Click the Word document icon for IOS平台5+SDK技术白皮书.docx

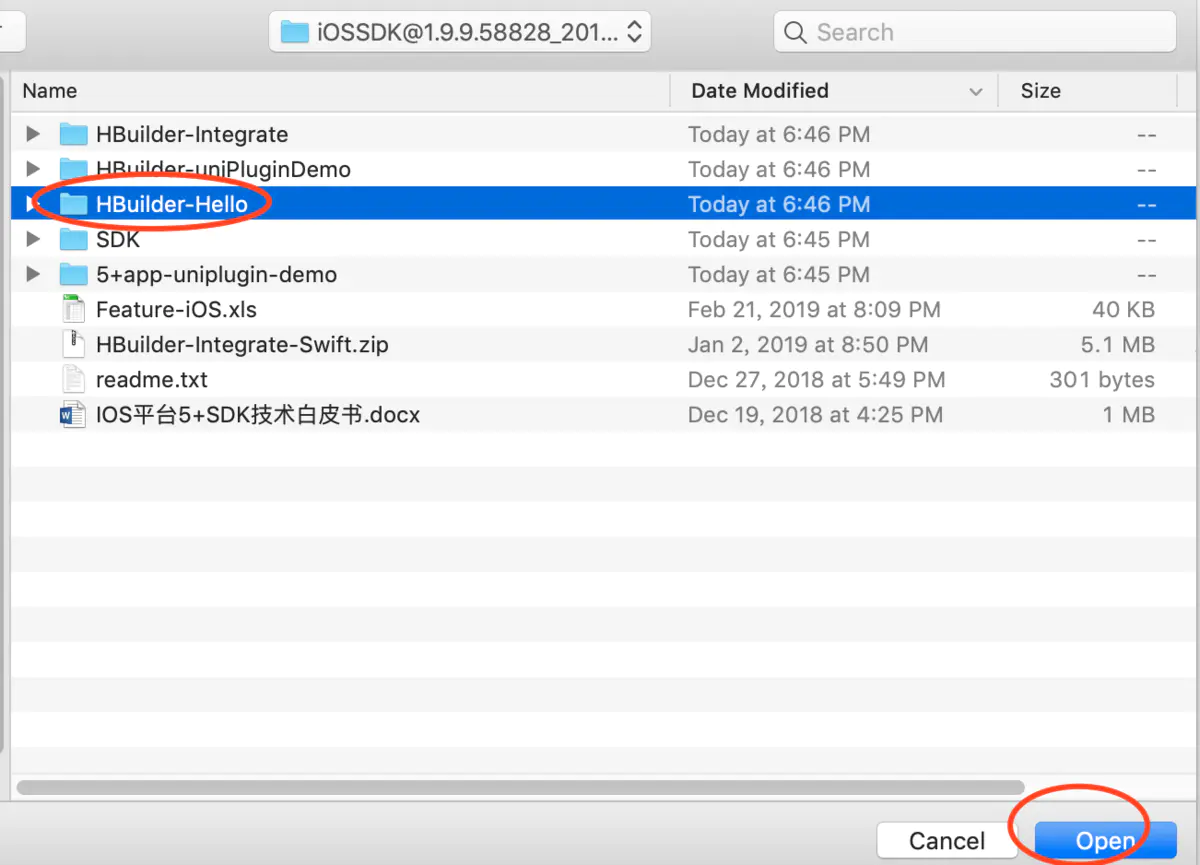point(74,414)
